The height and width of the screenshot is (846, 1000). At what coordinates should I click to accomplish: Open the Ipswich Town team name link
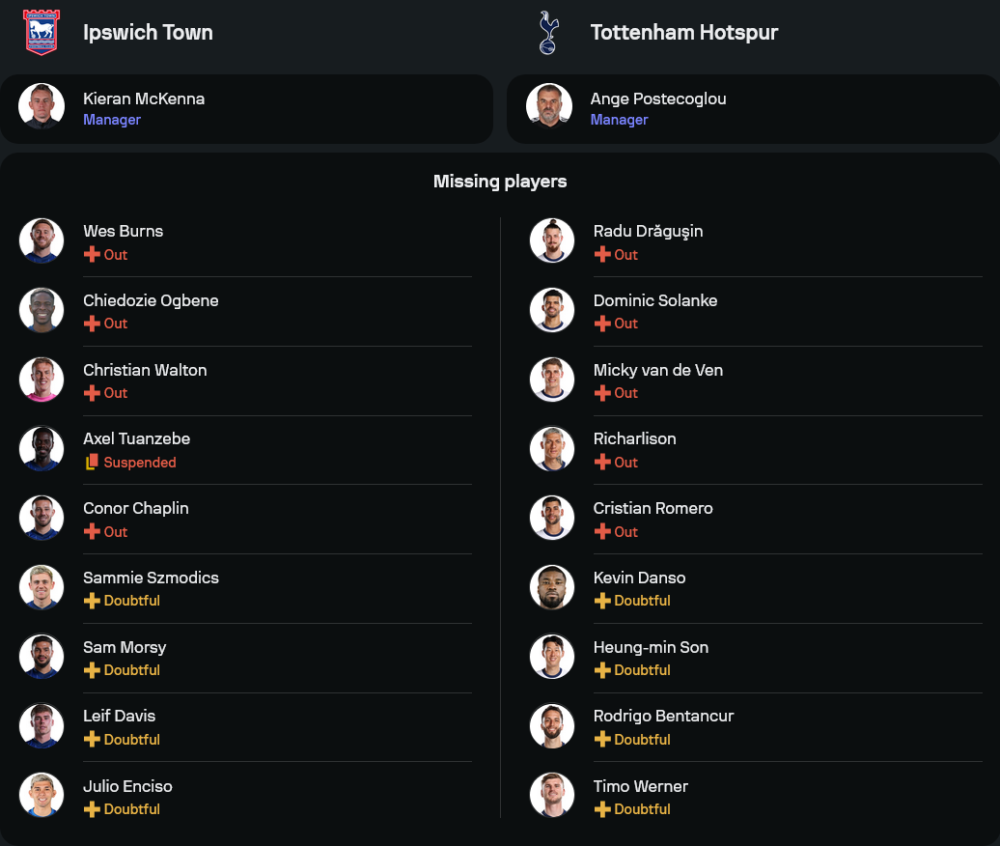(x=148, y=32)
